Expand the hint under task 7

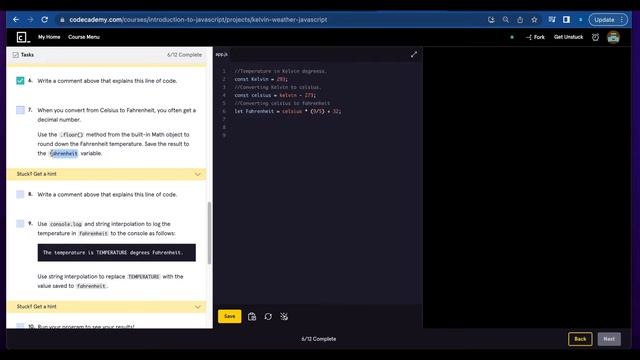tap(107, 174)
